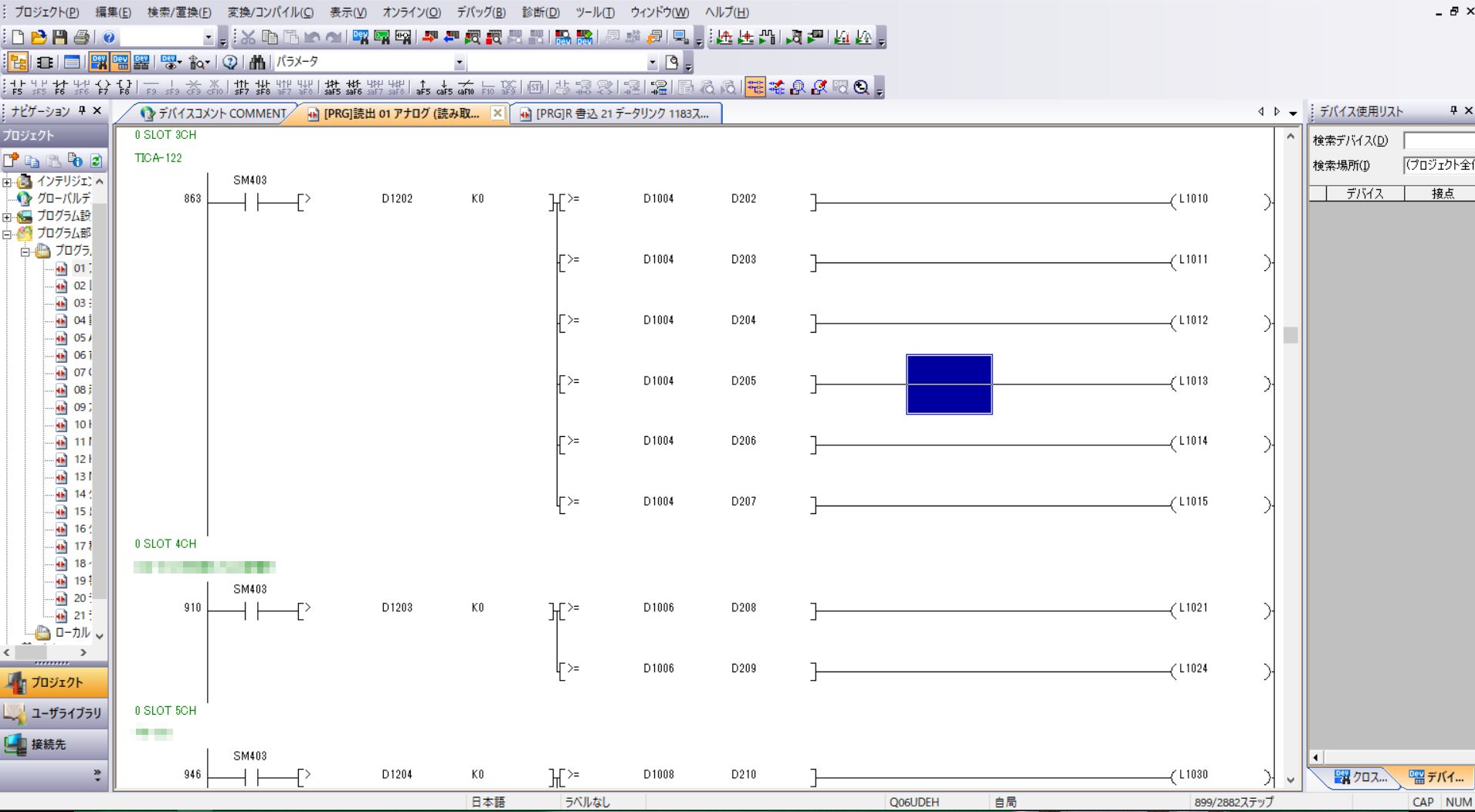The width and height of the screenshot is (1475, 812).
Task: Expand the インテリジェント tree node
Action: pyautogui.click(x=7, y=182)
